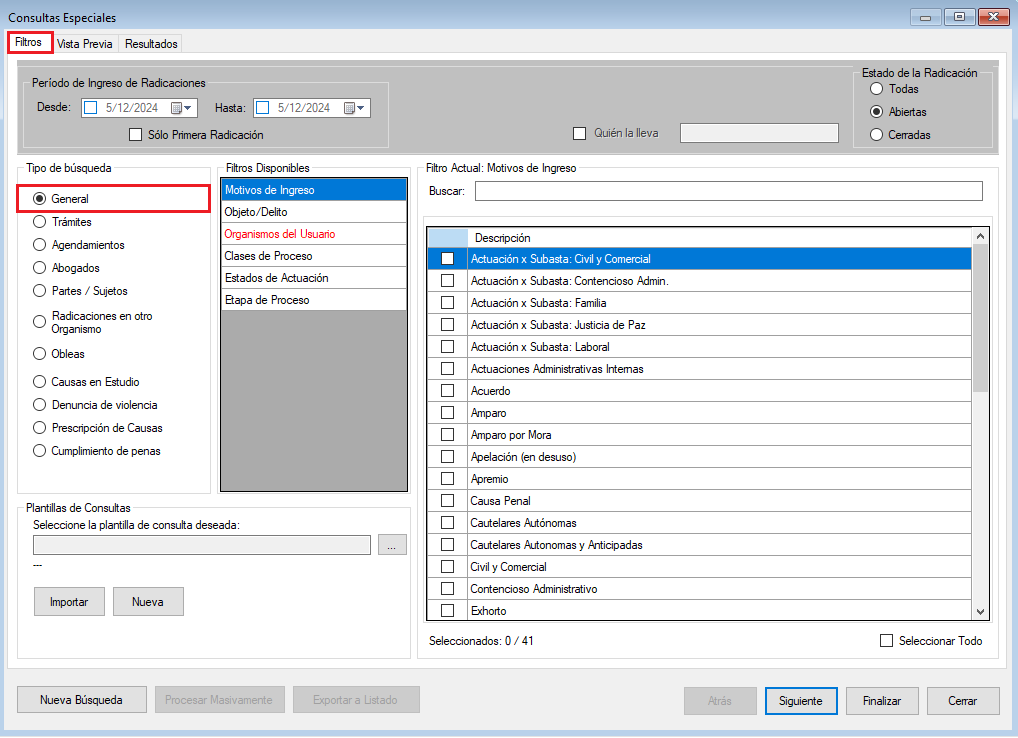Switch to the Vista Previa tab
This screenshot has width=1018, height=738.
click(x=85, y=44)
